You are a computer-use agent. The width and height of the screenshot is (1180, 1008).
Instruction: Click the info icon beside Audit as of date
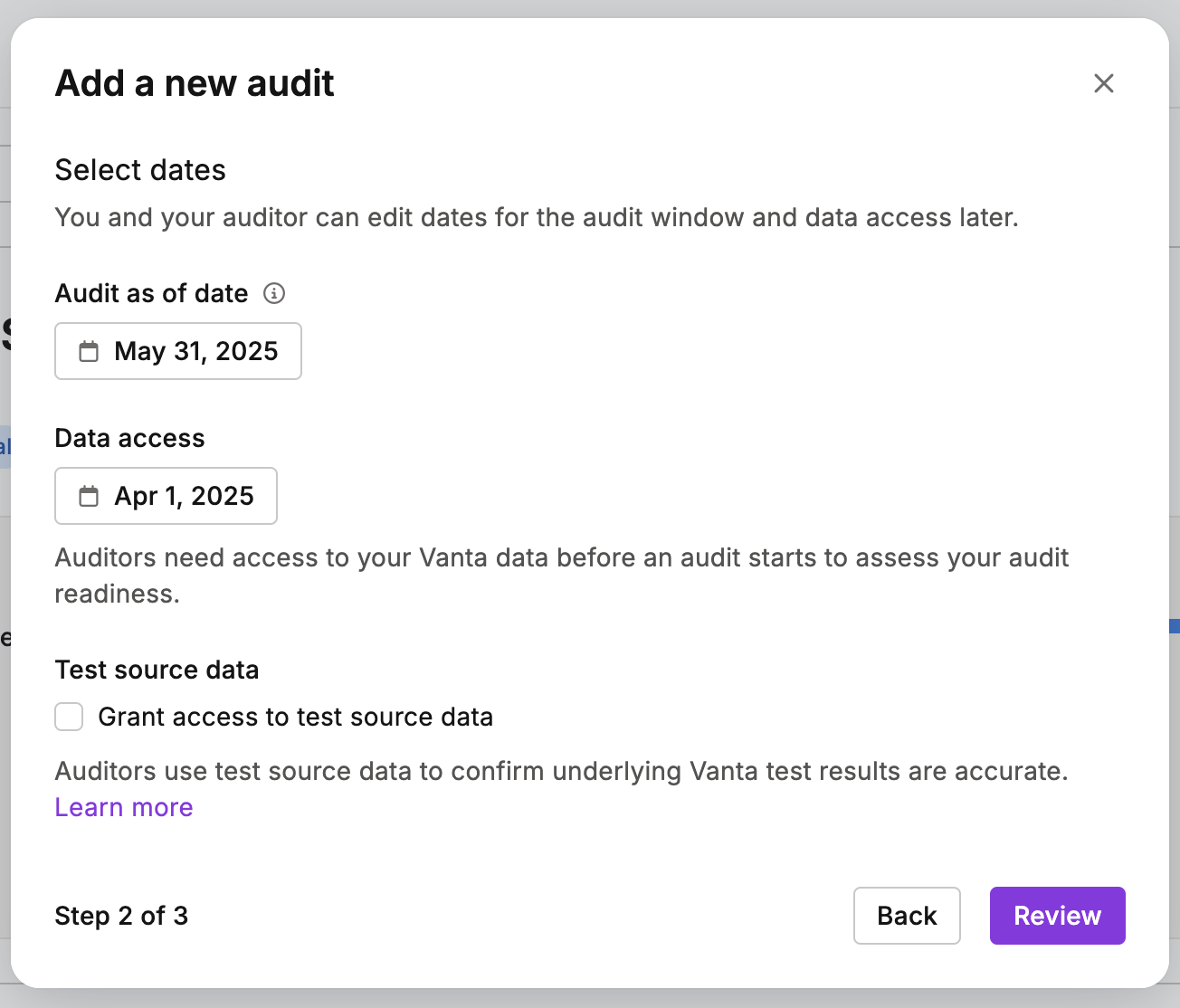(x=273, y=293)
